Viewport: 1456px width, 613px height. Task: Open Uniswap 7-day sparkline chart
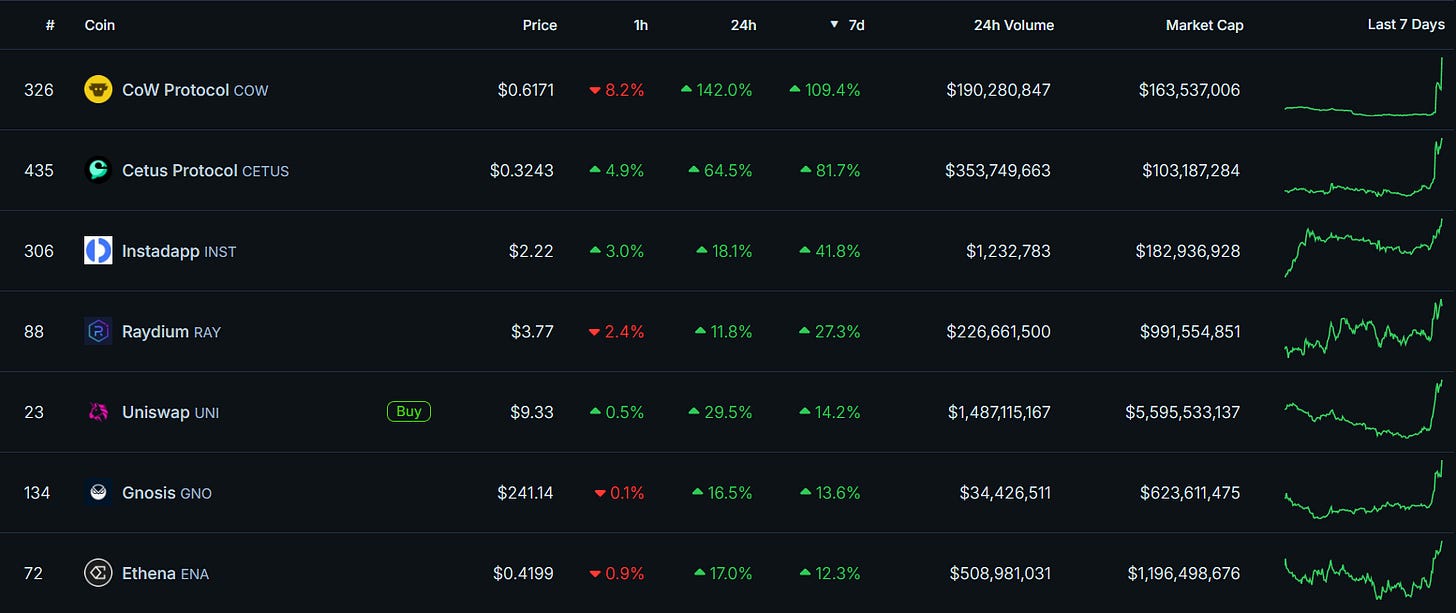pyautogui.click(x=1364, y=409)
